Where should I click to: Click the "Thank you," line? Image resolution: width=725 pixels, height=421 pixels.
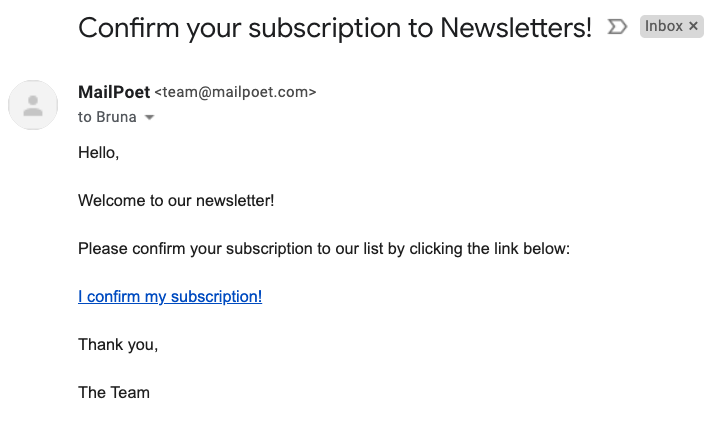pyautogui.click(x=118, y=344)
